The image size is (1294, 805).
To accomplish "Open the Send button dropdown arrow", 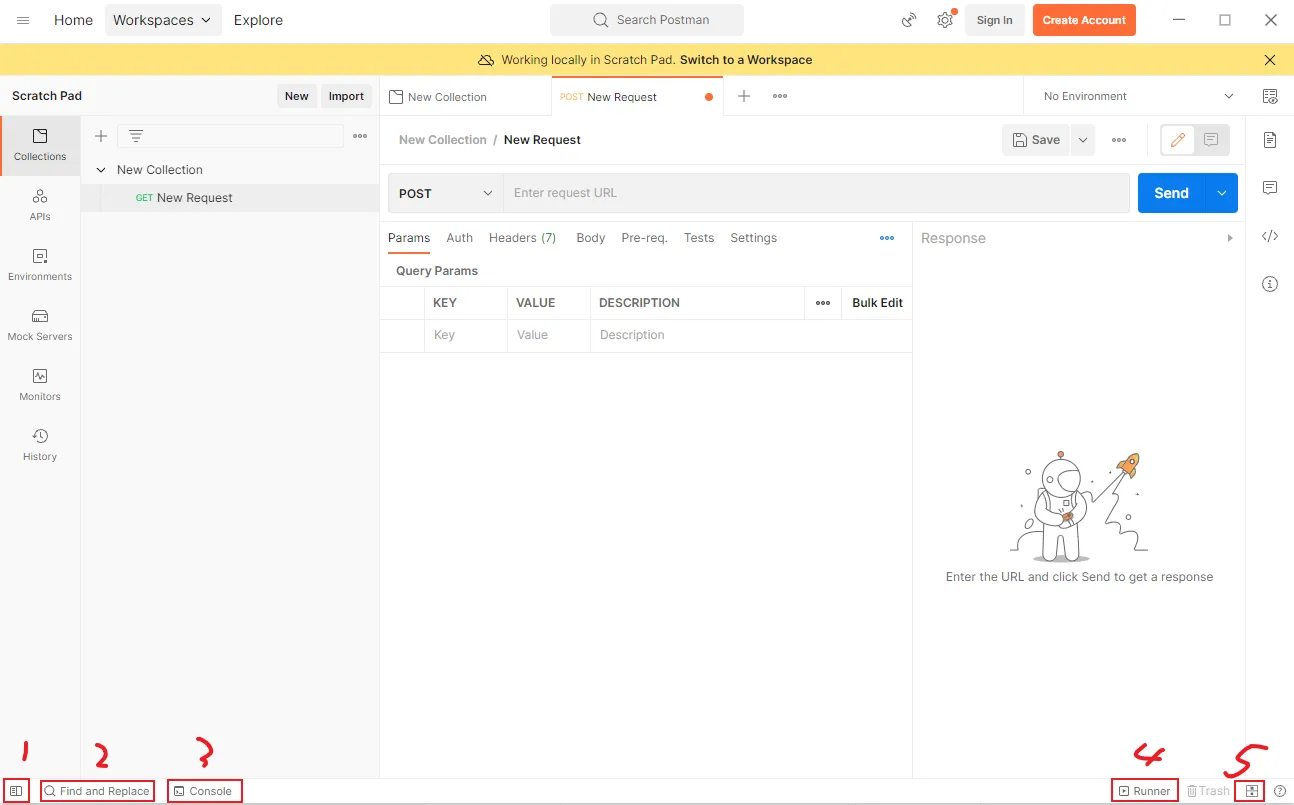I will [x=1222, y=193].
